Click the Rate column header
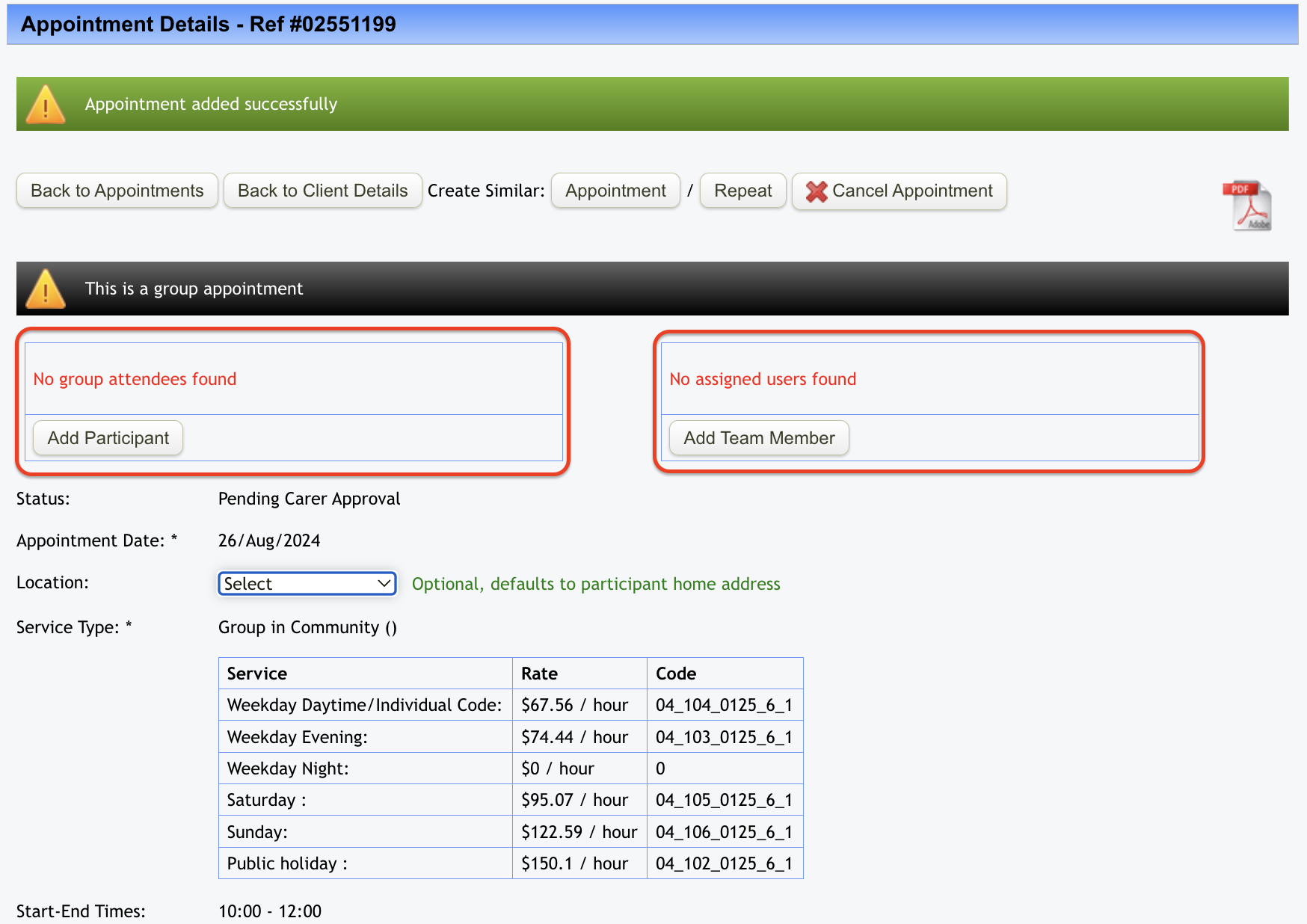The image size is (1307, 924). (x=579, y=674)
